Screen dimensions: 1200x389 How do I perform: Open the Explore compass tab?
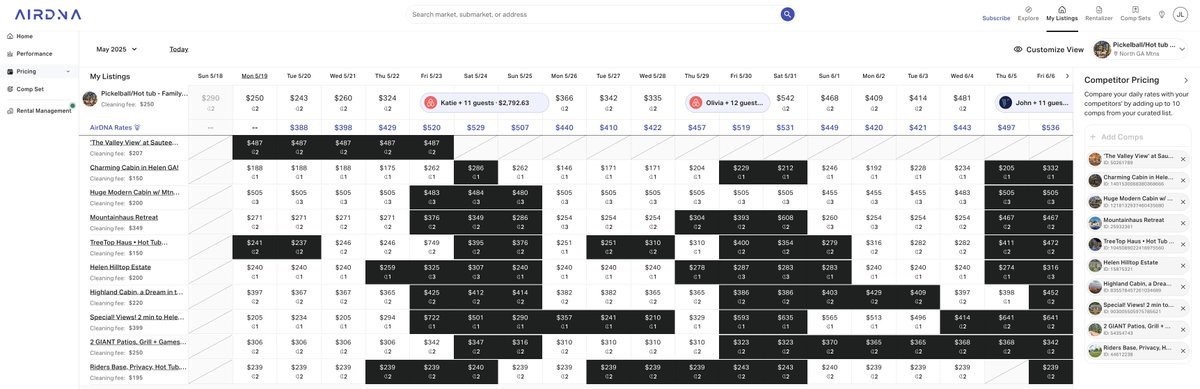point(1028,13)
